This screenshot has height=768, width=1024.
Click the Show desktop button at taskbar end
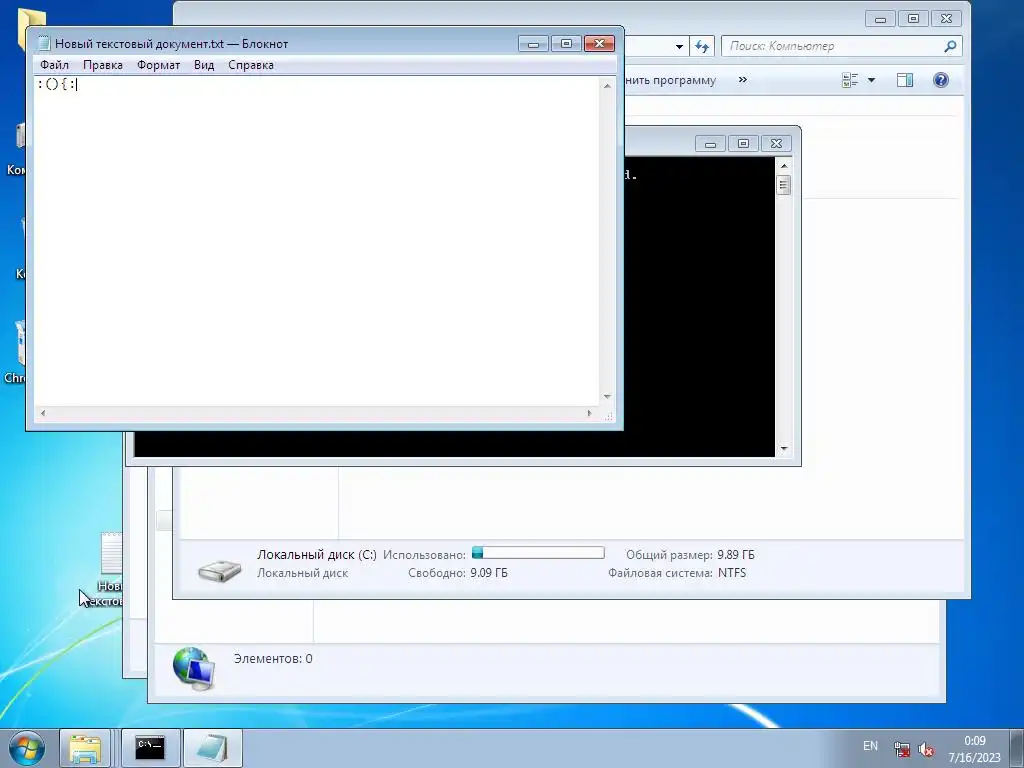tap(1016, 748)
